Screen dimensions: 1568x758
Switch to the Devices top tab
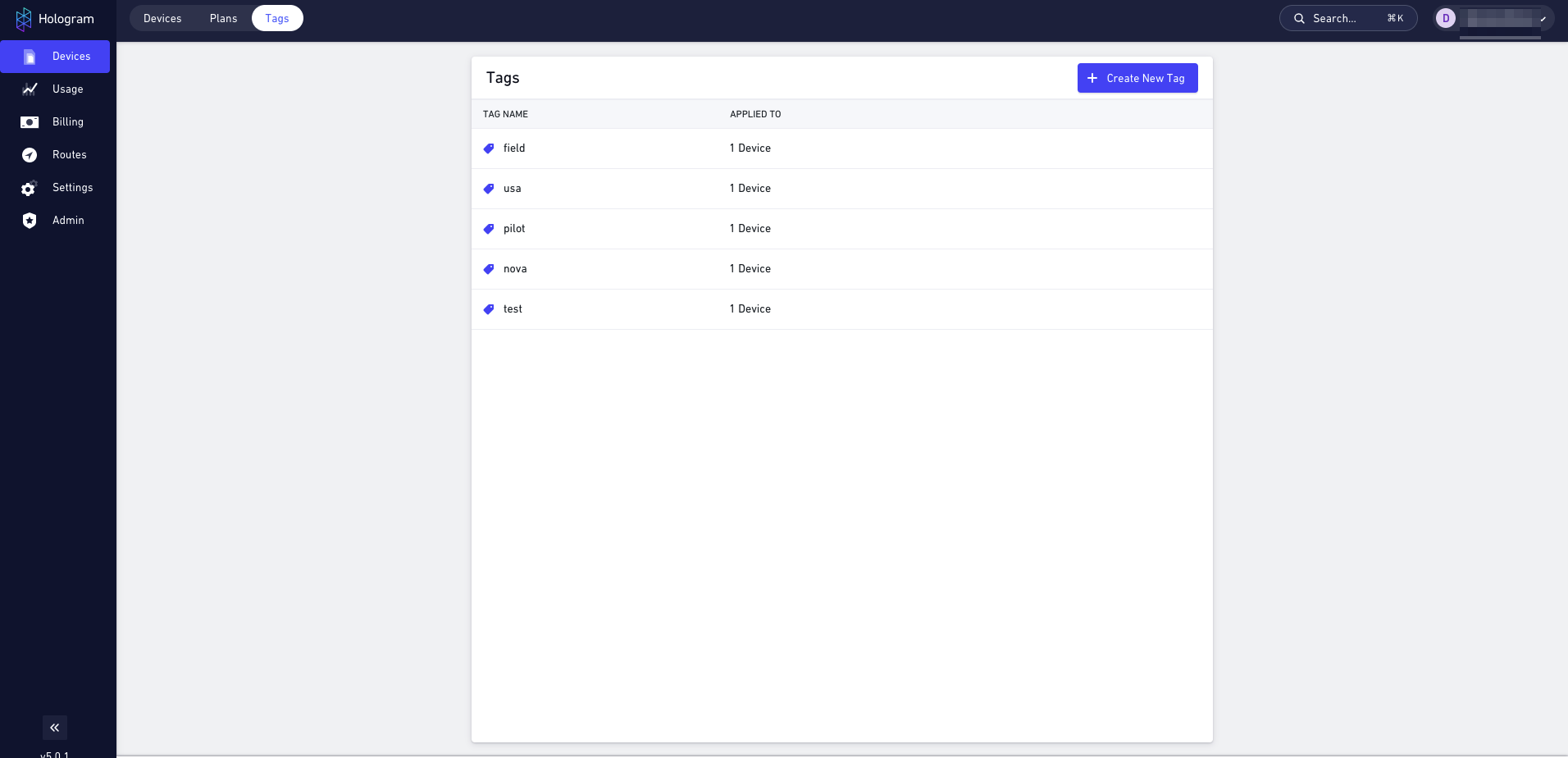click(162, 18)
